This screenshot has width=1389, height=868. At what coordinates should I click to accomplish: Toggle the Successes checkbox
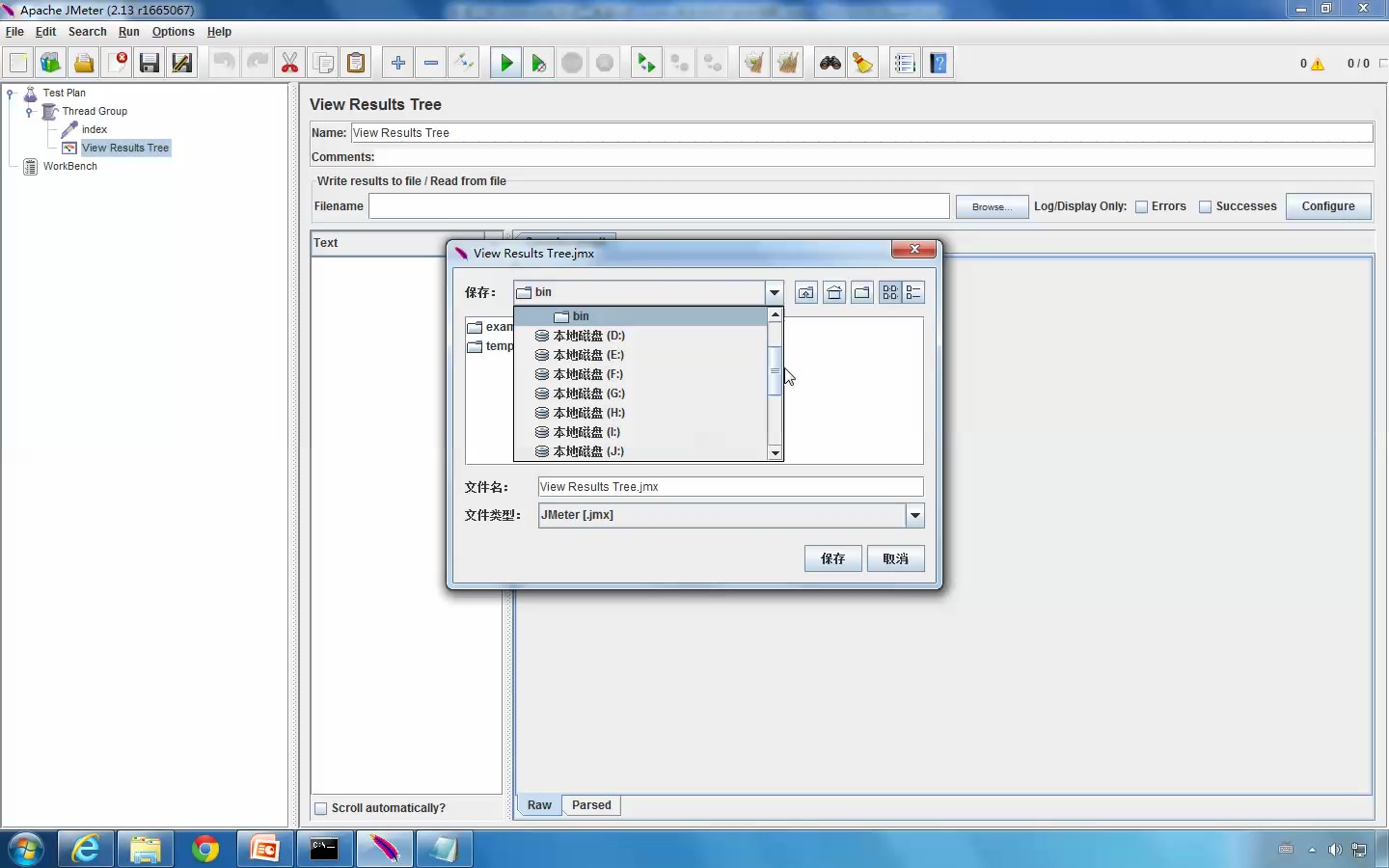pyautogui.click(x=1205, y=206)
